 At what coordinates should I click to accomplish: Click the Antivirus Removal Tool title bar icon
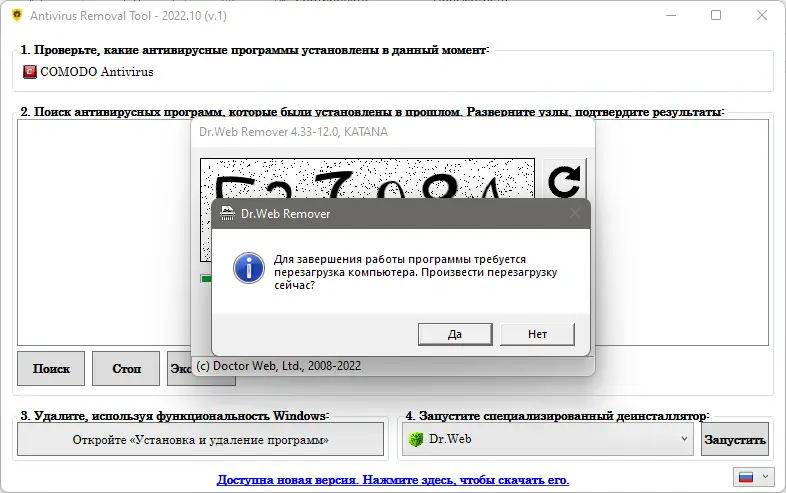click(17, 15)
